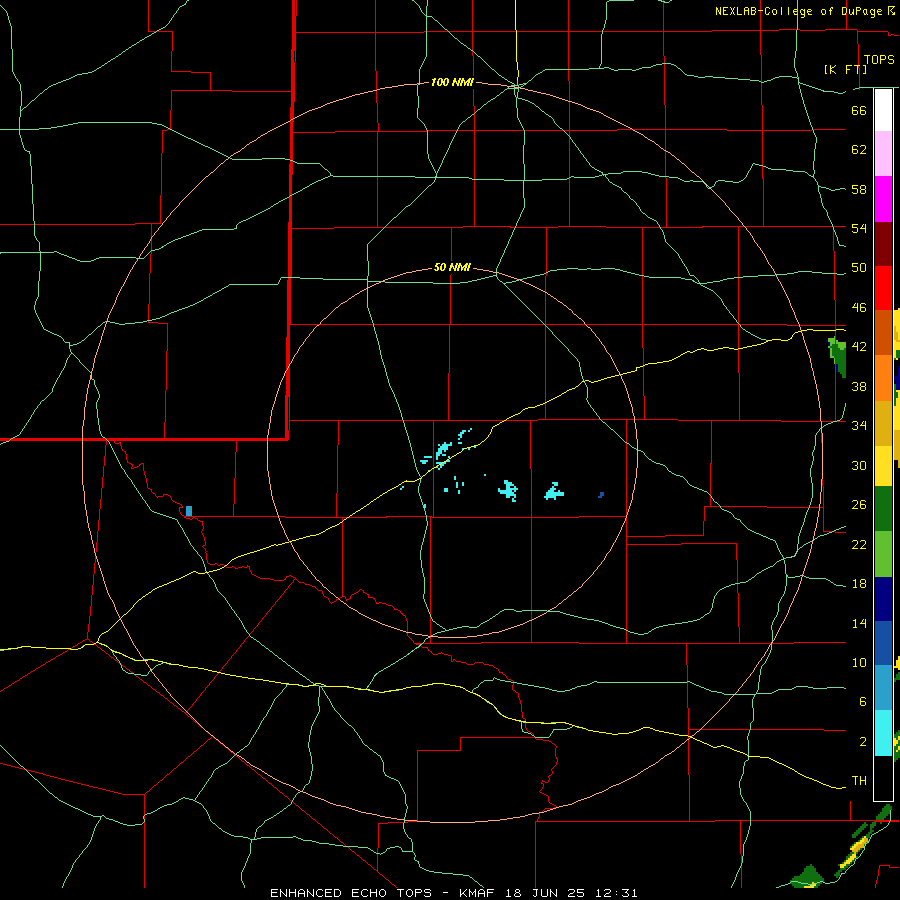Click the medium blue 10-14 kft legend swatch
This screenshot has width=900, height=900.
tap(883, 643)
